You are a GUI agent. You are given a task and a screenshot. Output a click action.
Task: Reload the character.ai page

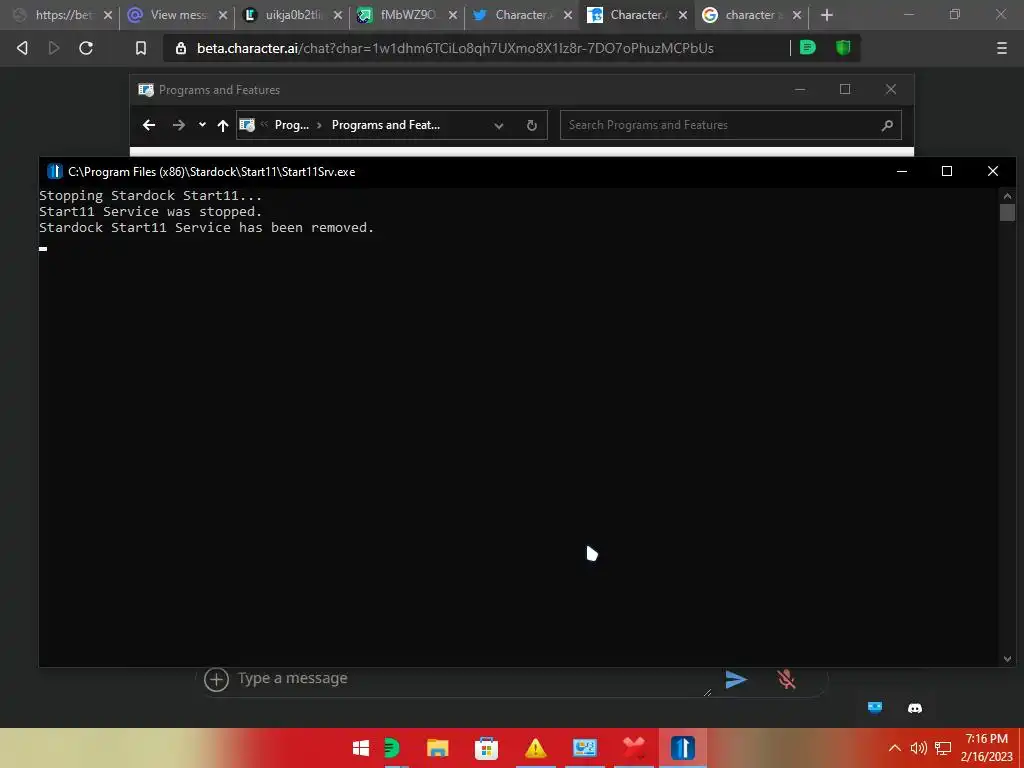(x=86, y=48)
